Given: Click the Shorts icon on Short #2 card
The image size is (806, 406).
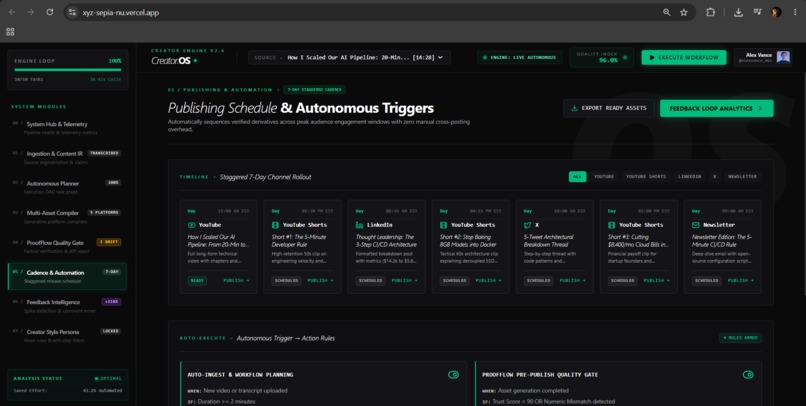Looking at the screenshot, I should pos(443,225).
